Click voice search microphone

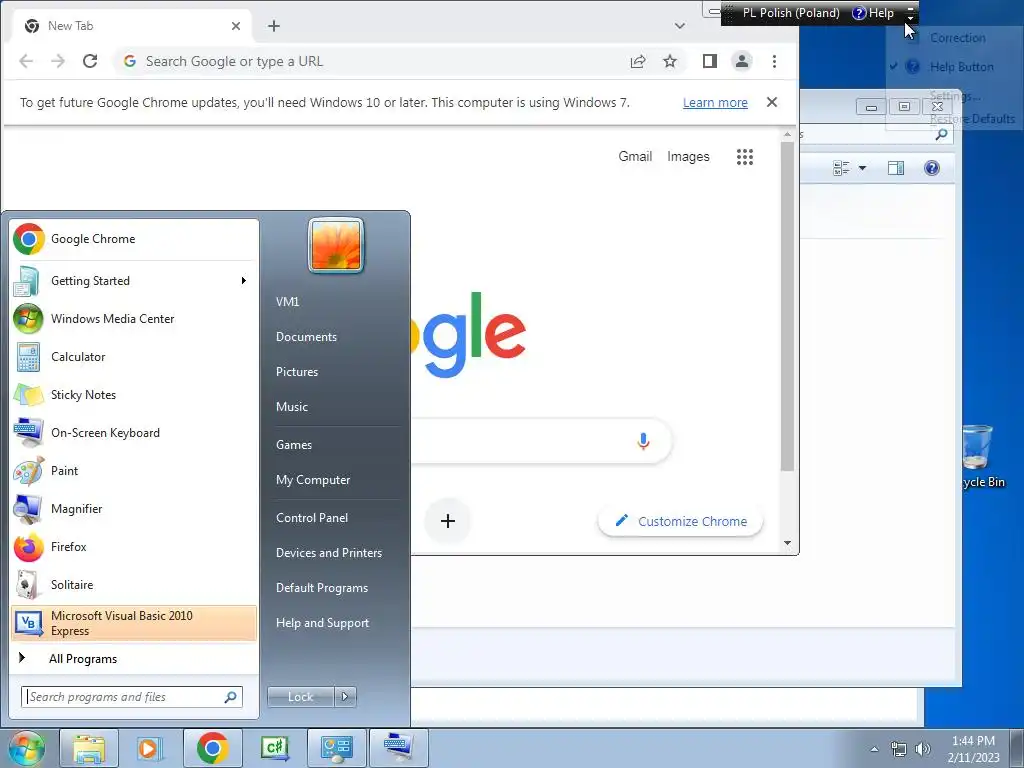(643, 441)
